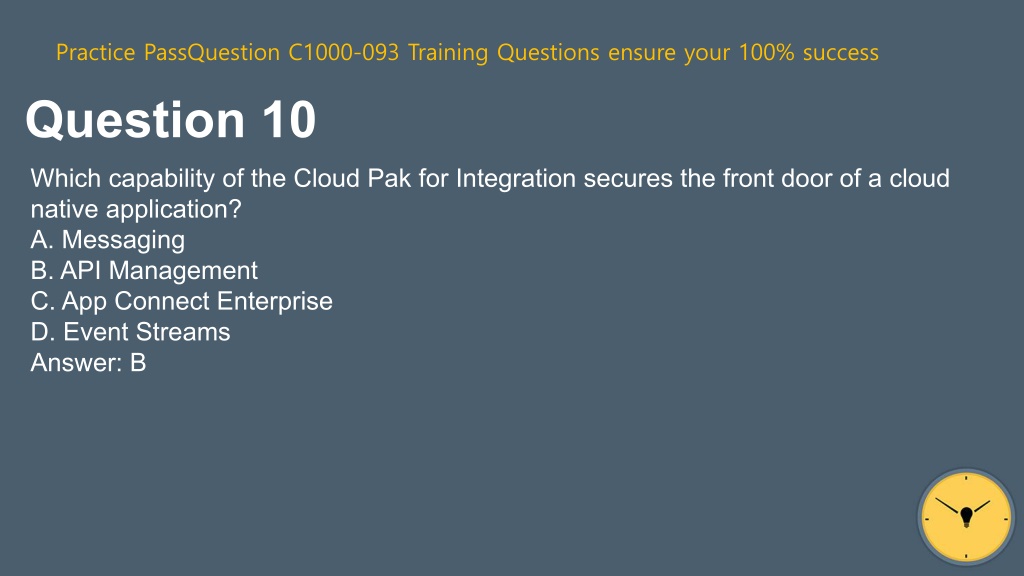Click the light bulb inside the clock
The width and height of the screenshot is (1024, 576).
[x=967, y=517]
